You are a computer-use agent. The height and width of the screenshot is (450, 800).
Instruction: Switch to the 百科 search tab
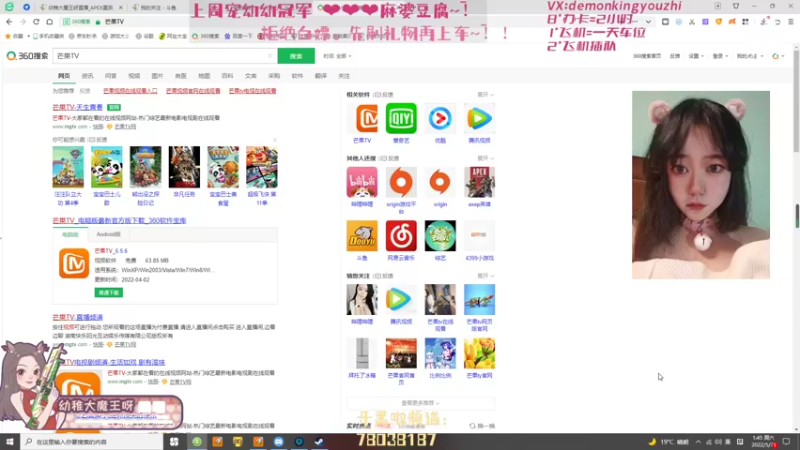[227, 76]
